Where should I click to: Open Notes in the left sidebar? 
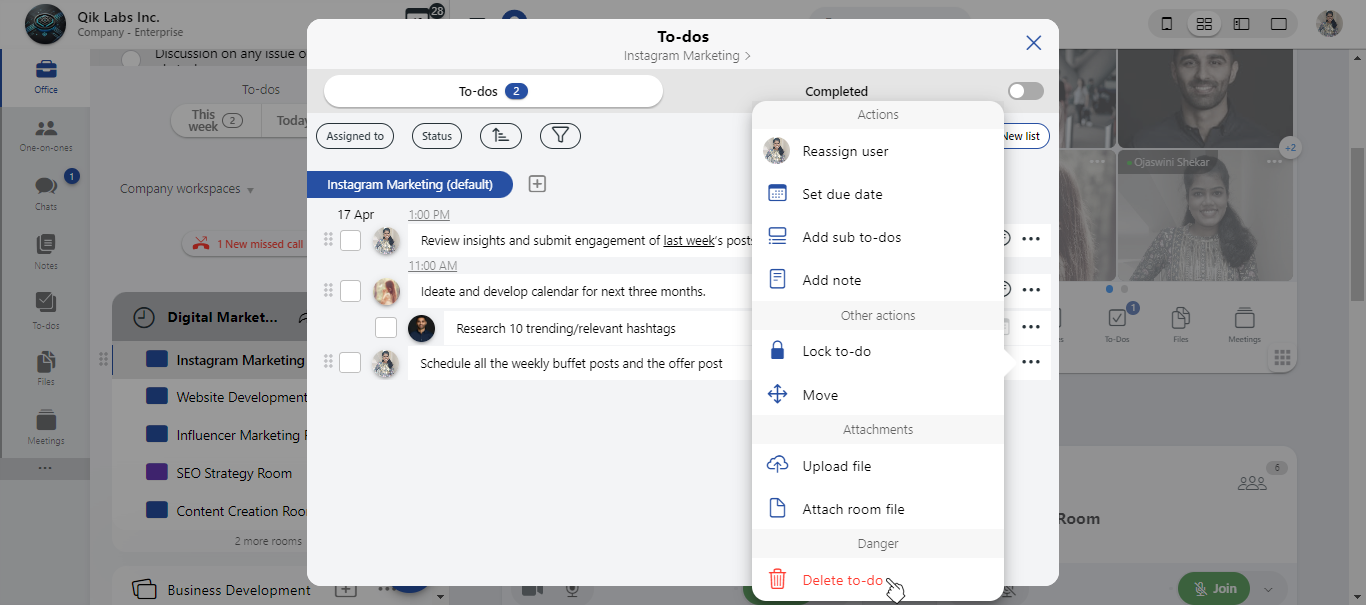(x=46, y=251)
